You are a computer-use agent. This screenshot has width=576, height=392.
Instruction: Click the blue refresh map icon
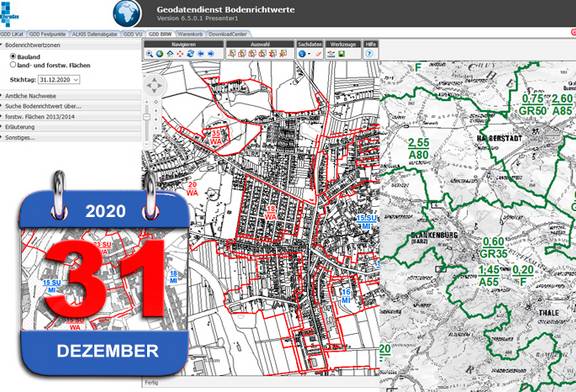(x=190, y=54)
